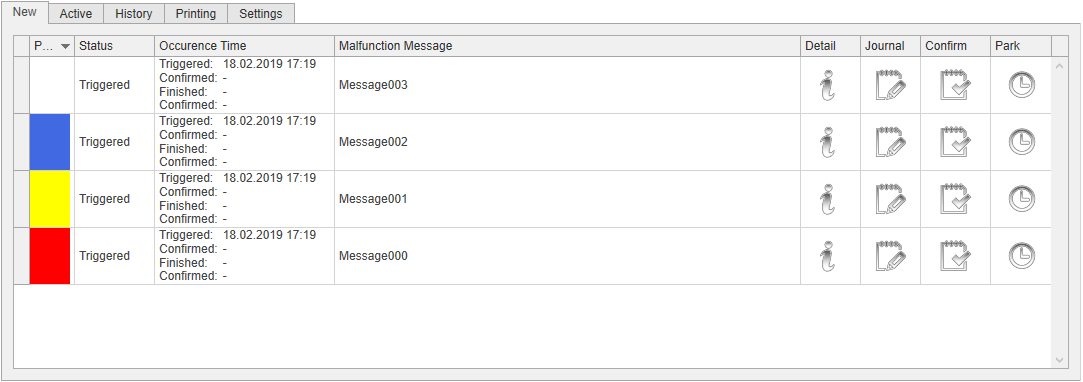Park Message000 using the clock icon
Screen dimensions: 1083x382
1022,256
